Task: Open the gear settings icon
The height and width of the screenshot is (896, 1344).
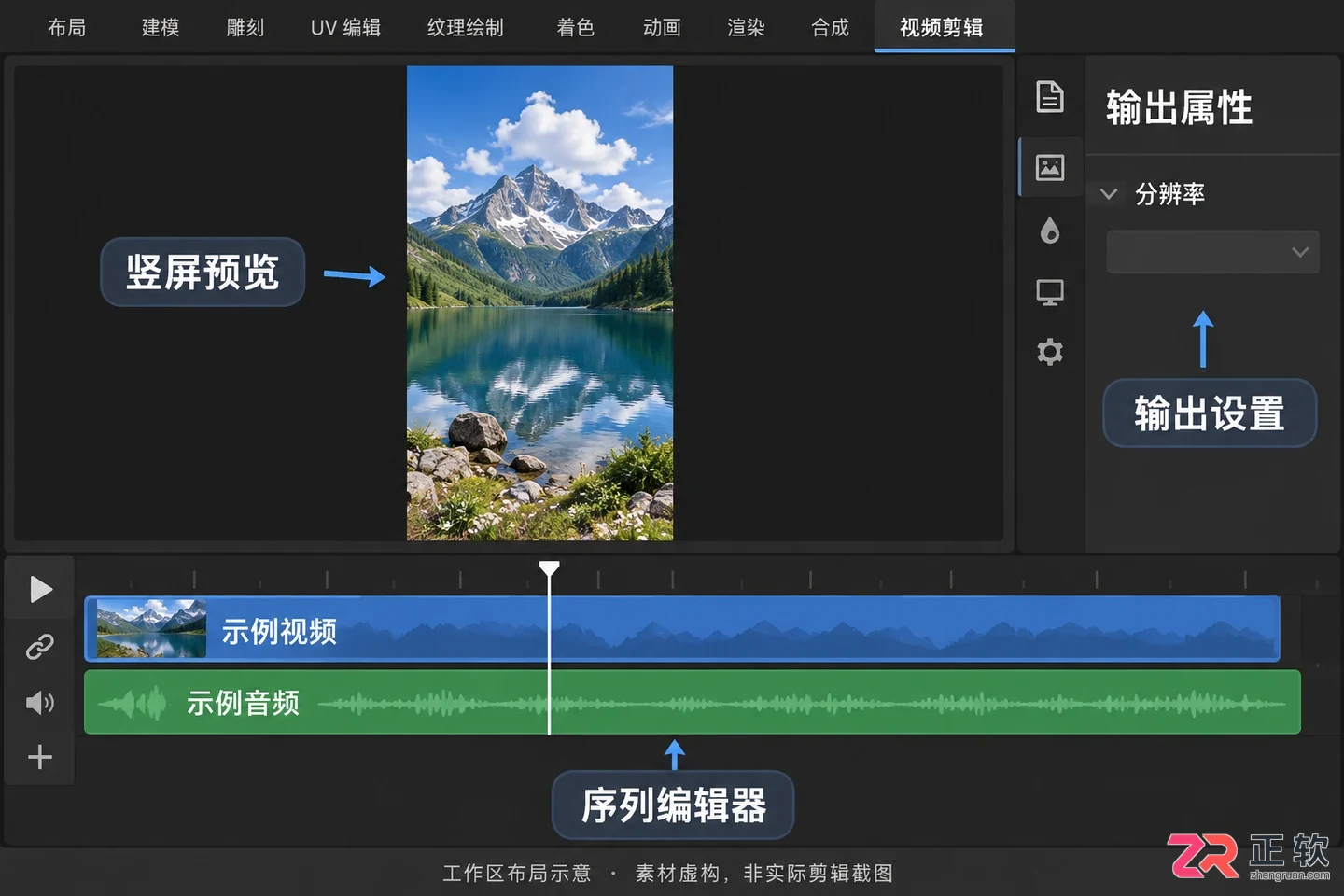Action: (x=1050, y=352)
